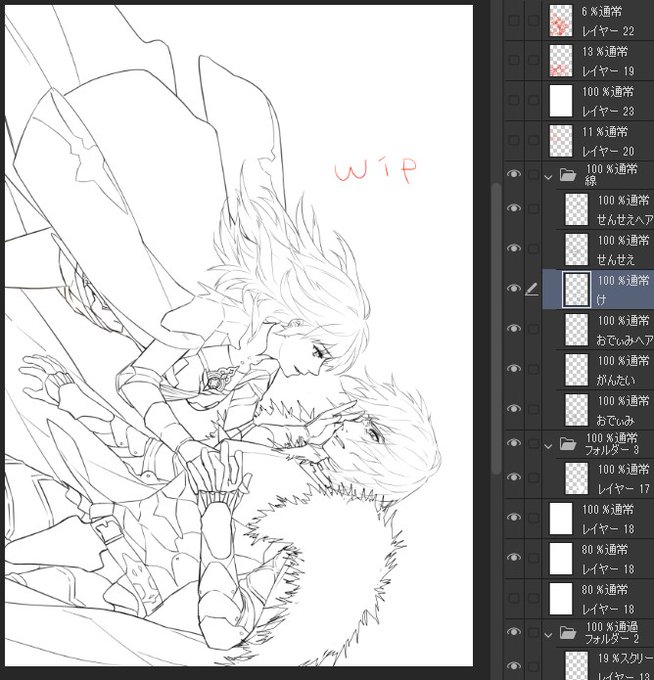The width and height of the screenshot is (654, 680).
Task: Click the 線 folder icon
Action: (567, 174)
